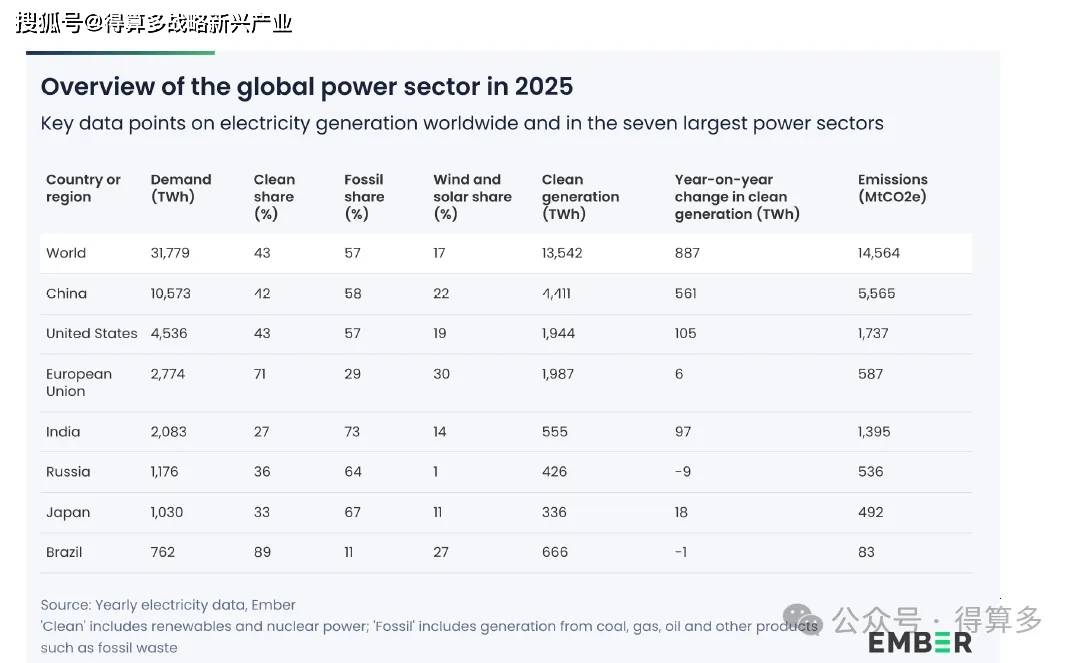Click the Sohu account watermark text
The height and width of the screenshot is (663, 1076).
click(x=154, y=23)
